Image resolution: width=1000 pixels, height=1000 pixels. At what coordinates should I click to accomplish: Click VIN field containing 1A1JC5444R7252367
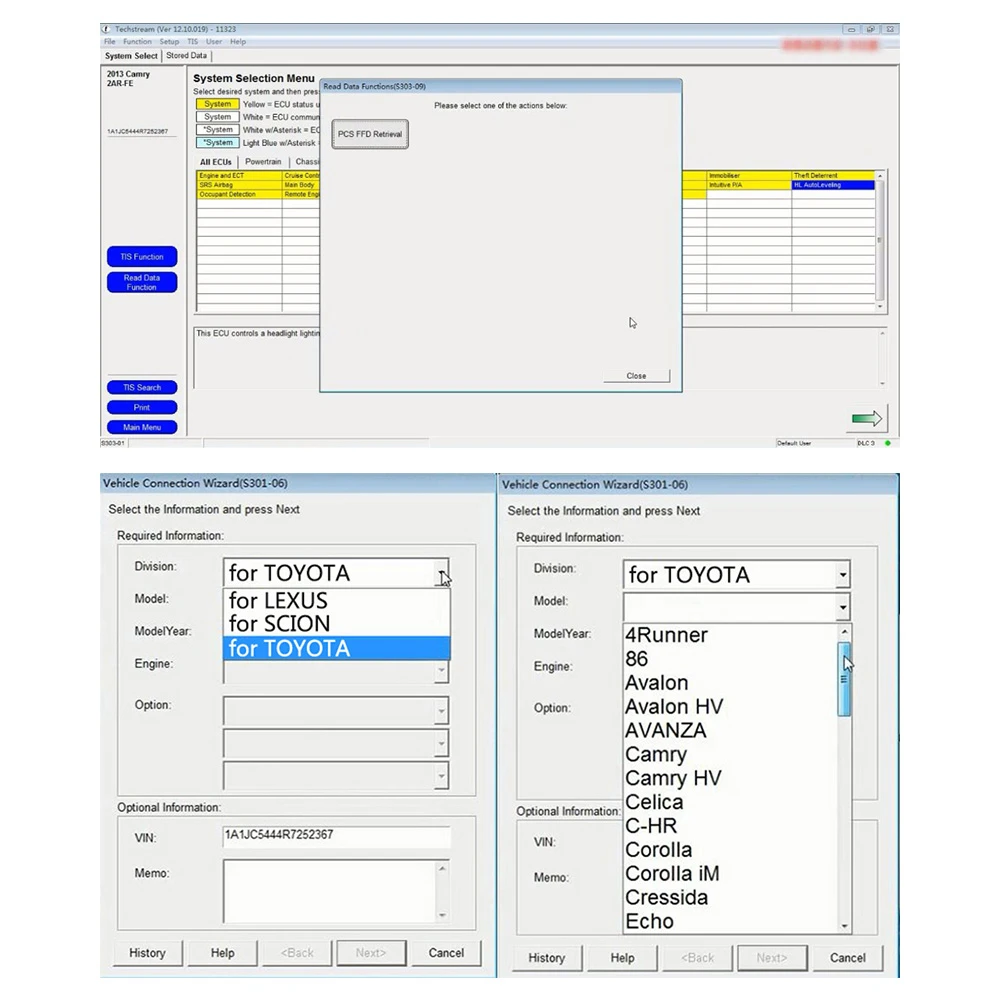click(x=337, y=835)
